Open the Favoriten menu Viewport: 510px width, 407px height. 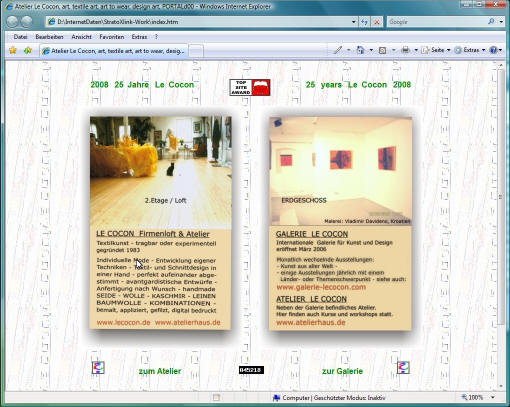pos(112,37)
